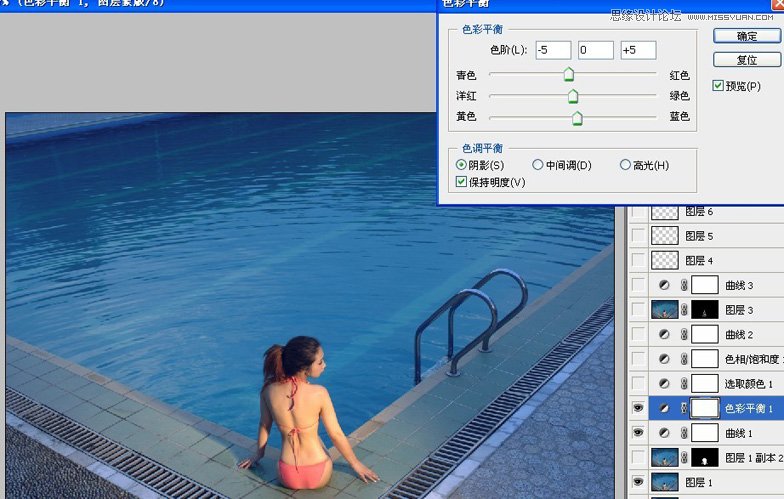Click the 曲线 2 adjustment layer icon
Image resolution: width=784 pixels, height=499 pixels.
[x=664, y=334]
